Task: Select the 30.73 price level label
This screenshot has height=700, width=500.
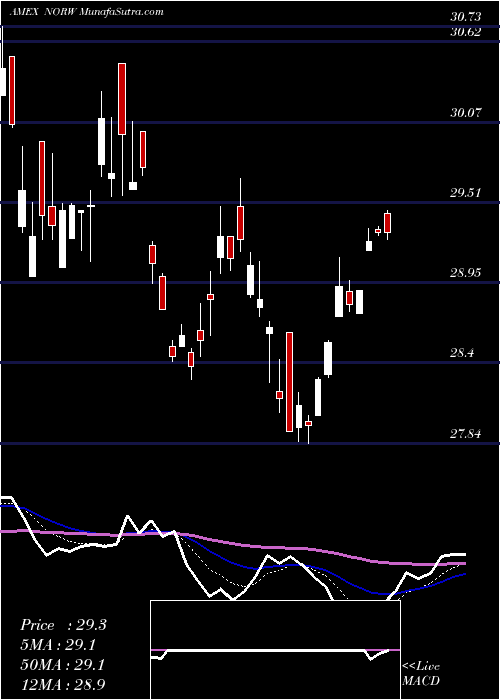Action: tap(466, 17)
